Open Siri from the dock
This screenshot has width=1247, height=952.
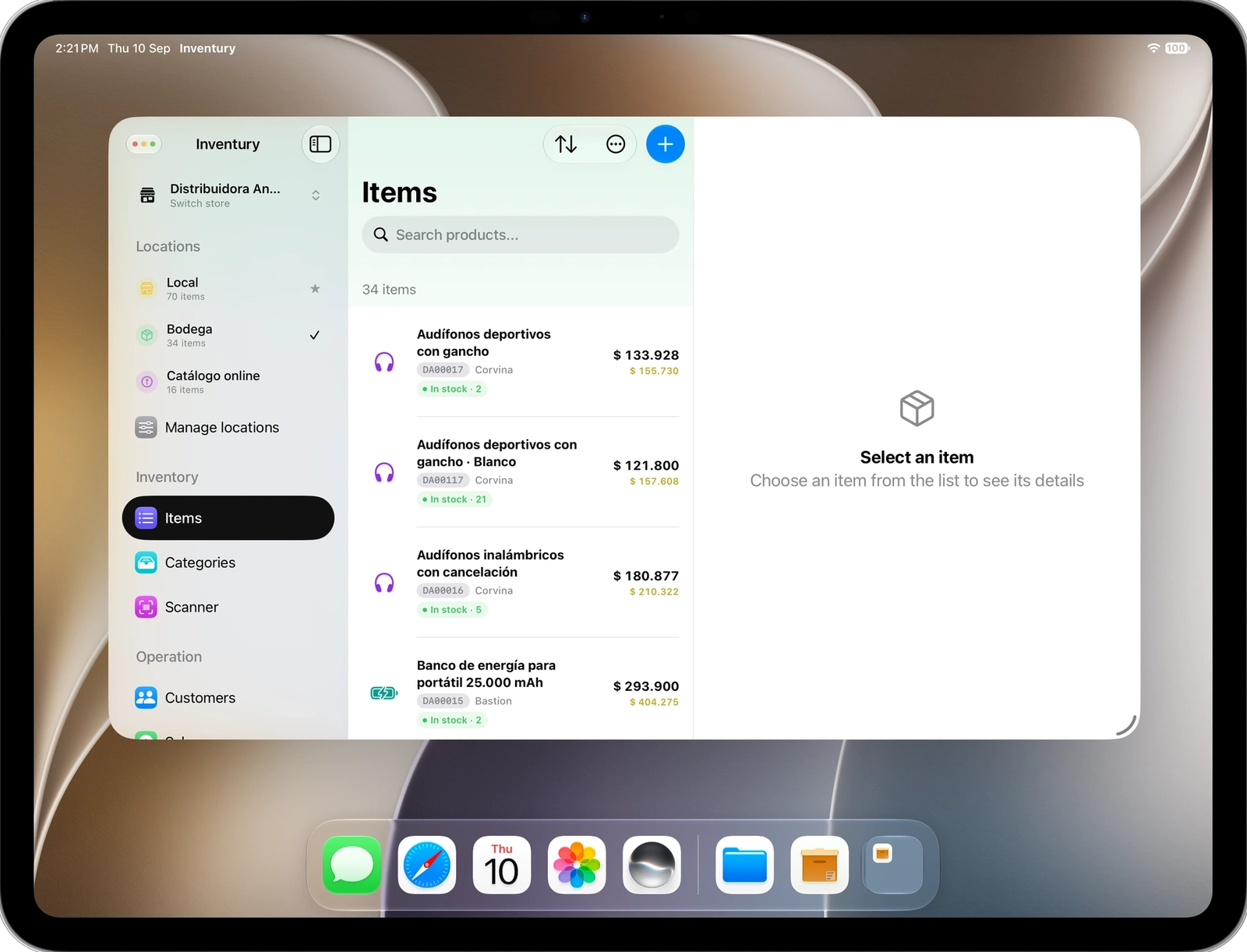(x=652, y=865)
